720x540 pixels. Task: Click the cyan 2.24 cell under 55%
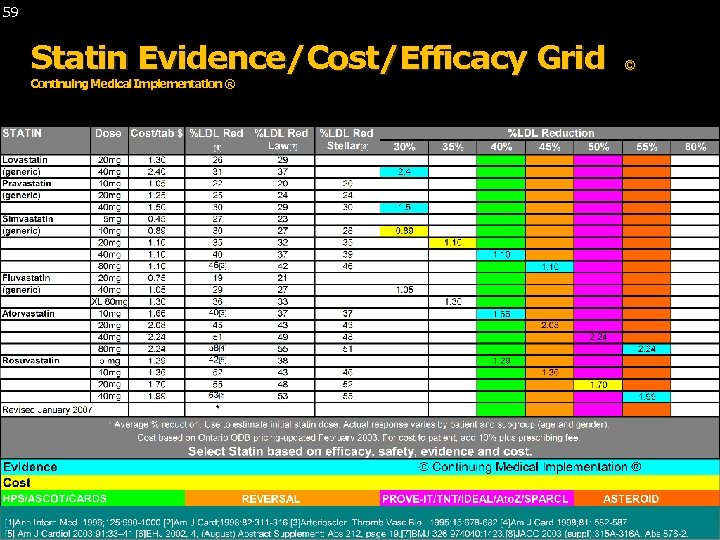647,349
